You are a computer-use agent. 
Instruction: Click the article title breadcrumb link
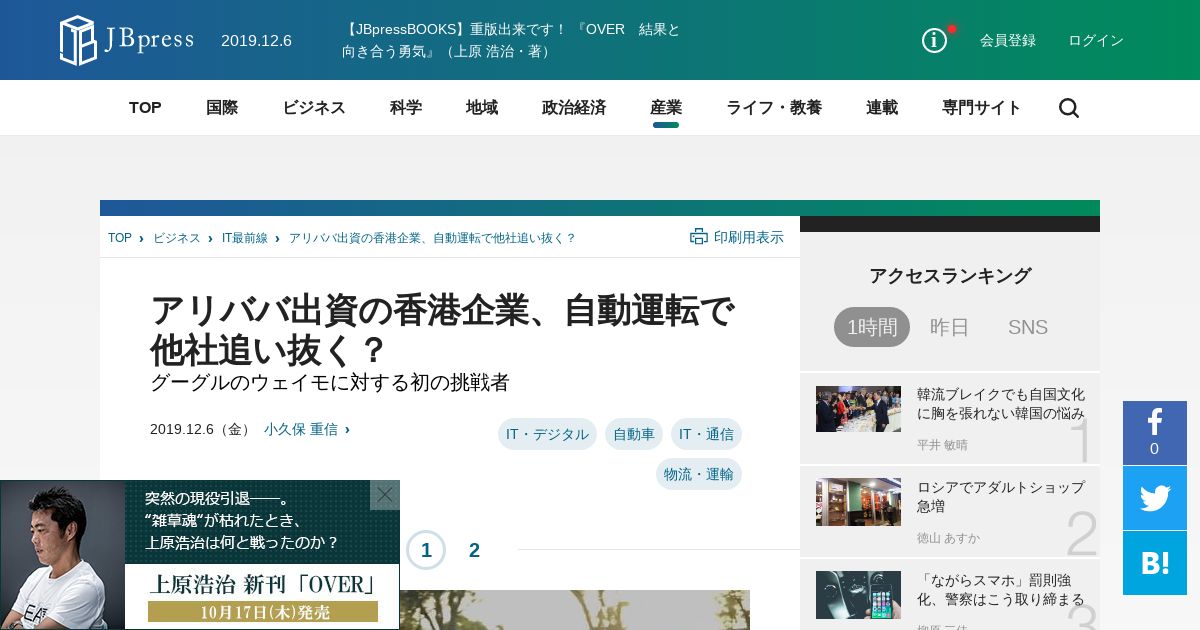click(x=432, y=238)
